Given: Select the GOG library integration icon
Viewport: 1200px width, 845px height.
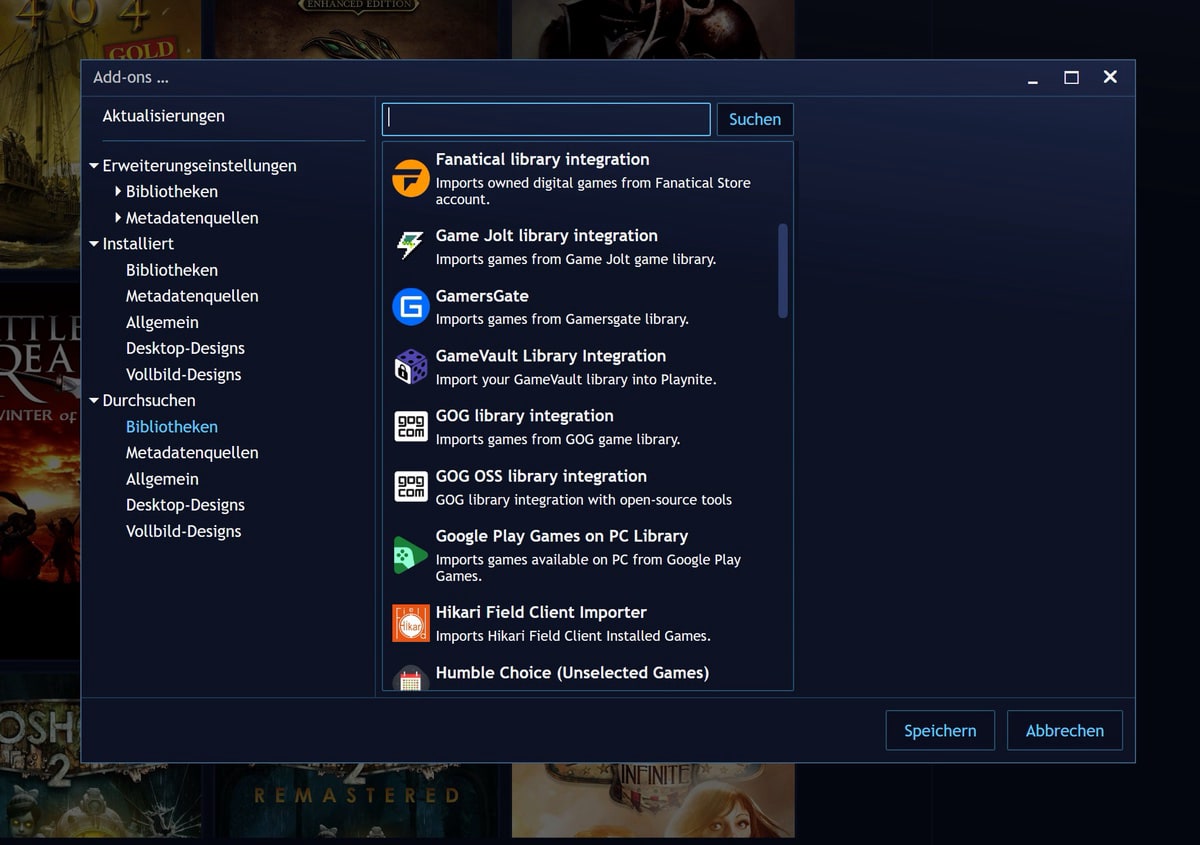Looking at the screenshot, I should click(x=410, y=427).
